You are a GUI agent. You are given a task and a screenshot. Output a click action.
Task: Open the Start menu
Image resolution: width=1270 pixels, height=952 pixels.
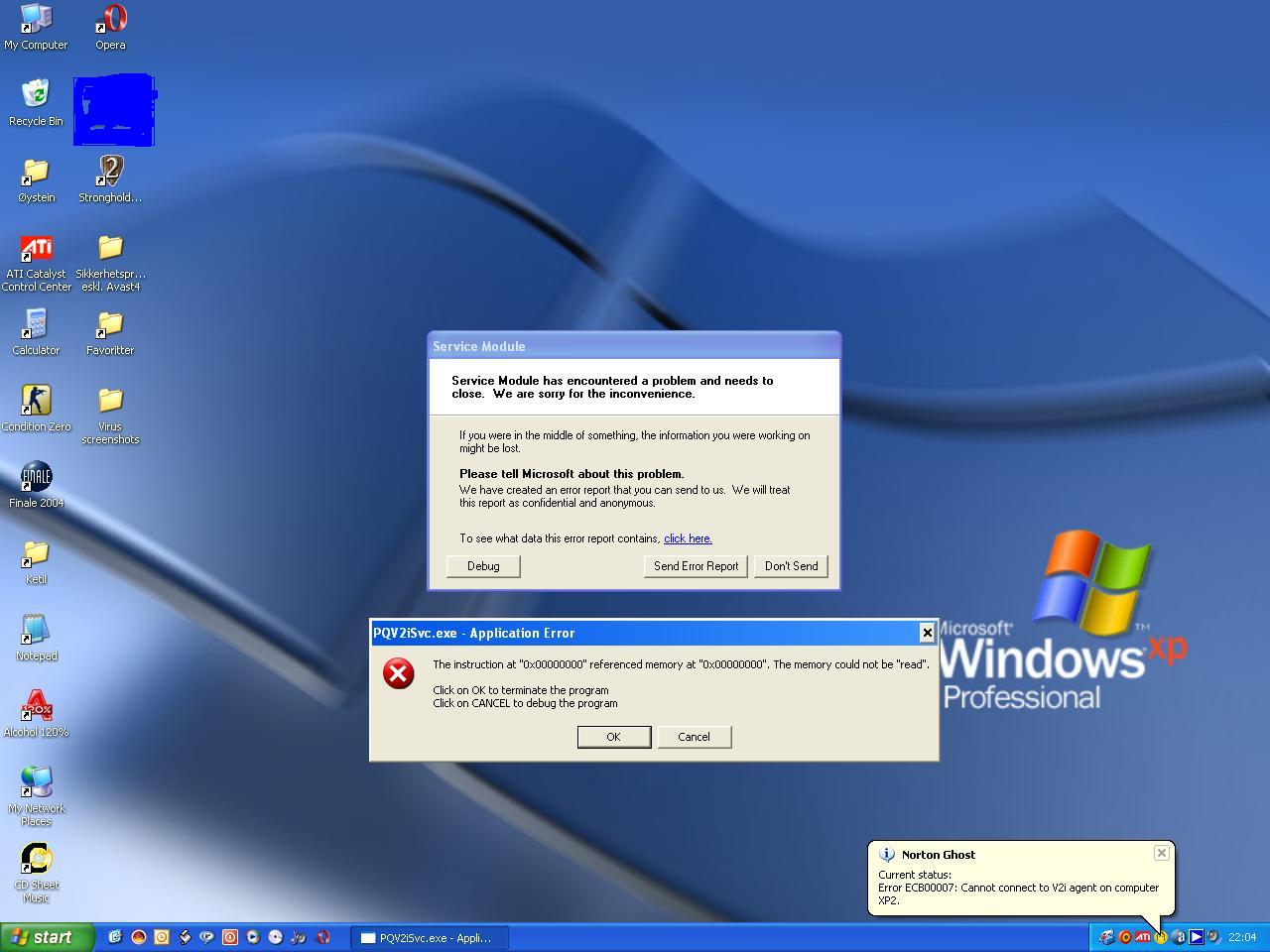[x=48, y=937]
